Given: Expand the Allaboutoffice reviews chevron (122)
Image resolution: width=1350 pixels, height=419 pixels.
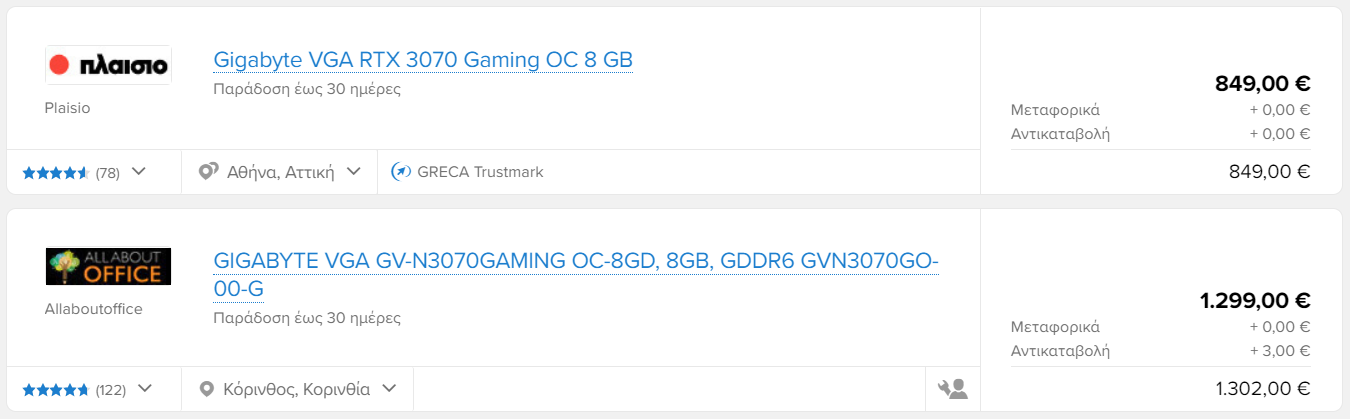Looking at the screenshot, I should coord(145,389).
